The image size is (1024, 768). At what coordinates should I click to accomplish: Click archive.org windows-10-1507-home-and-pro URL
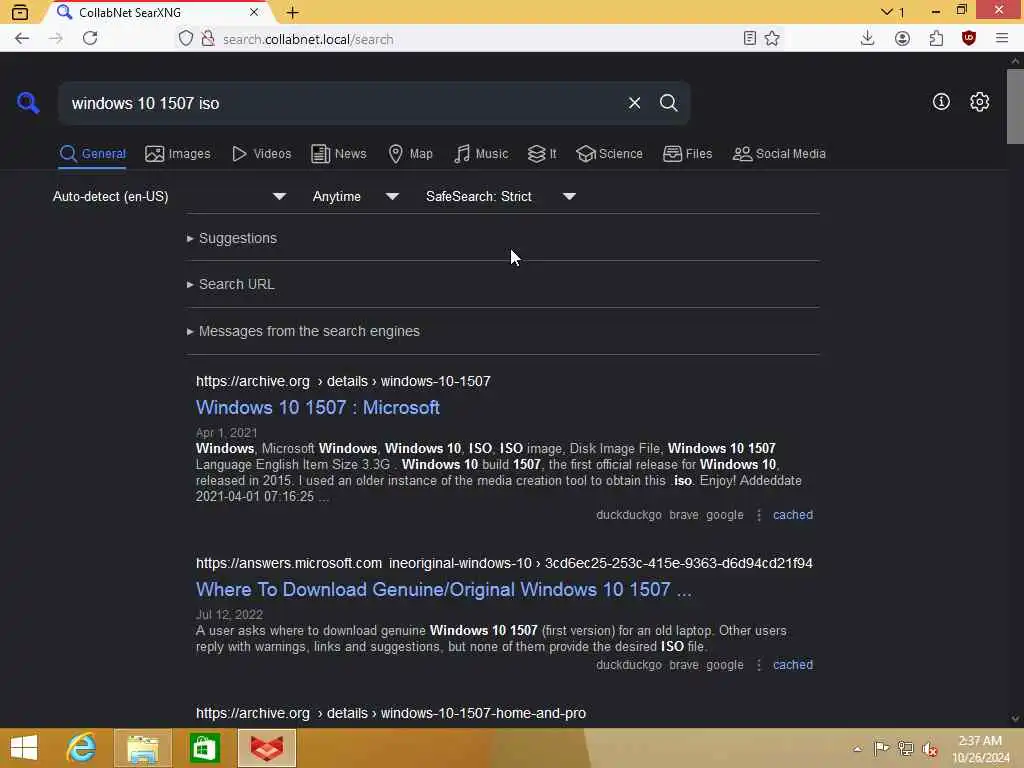pyautogui.click(x=391, y=713)
